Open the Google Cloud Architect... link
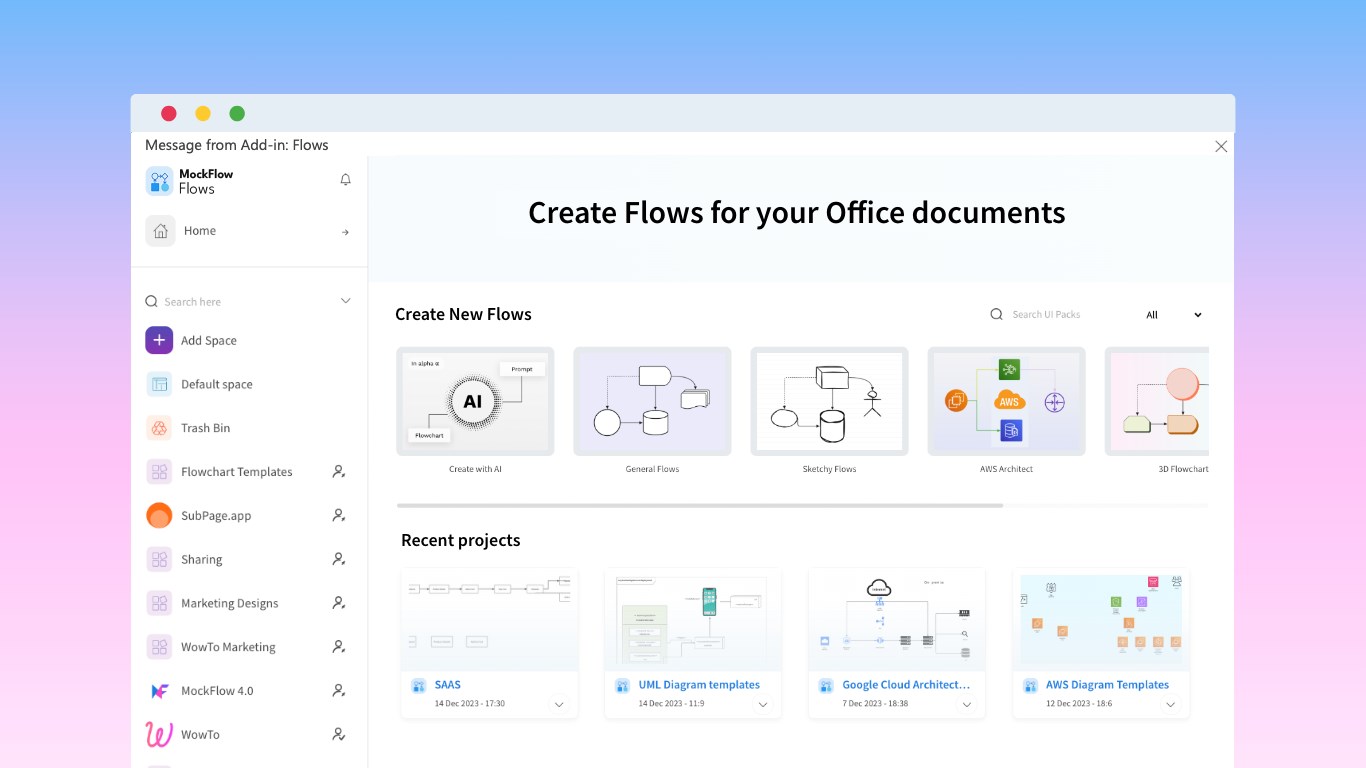Image resolution: width=1366 pixels, height=768 pixels. (x=907, y=685)
